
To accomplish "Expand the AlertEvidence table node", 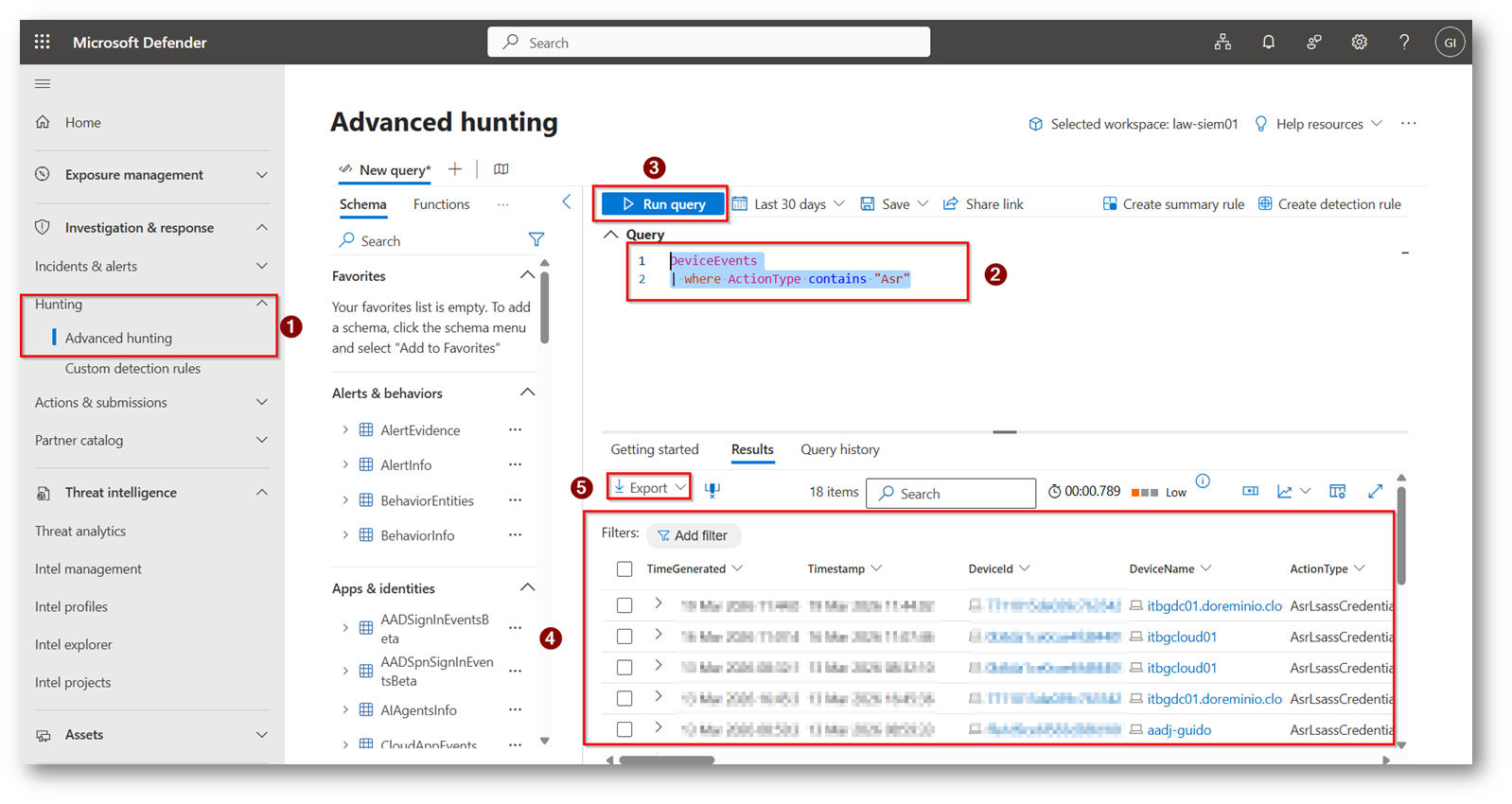I will pos(345,430).
